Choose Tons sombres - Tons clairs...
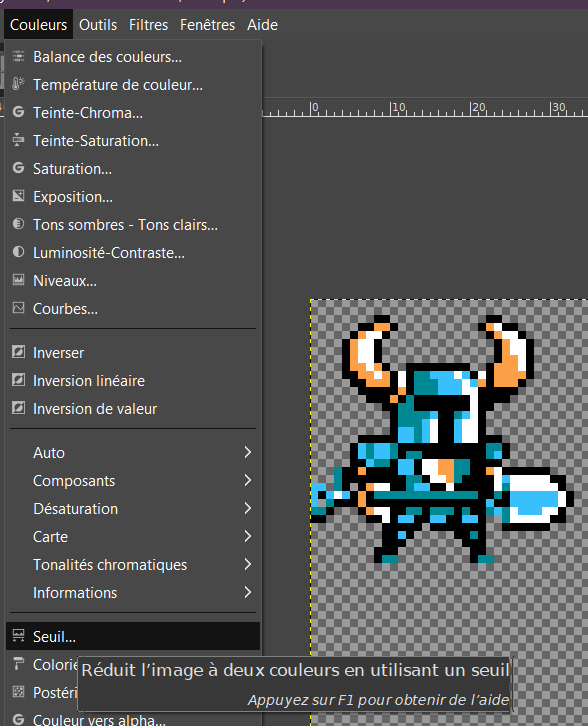 pos(133,225)
